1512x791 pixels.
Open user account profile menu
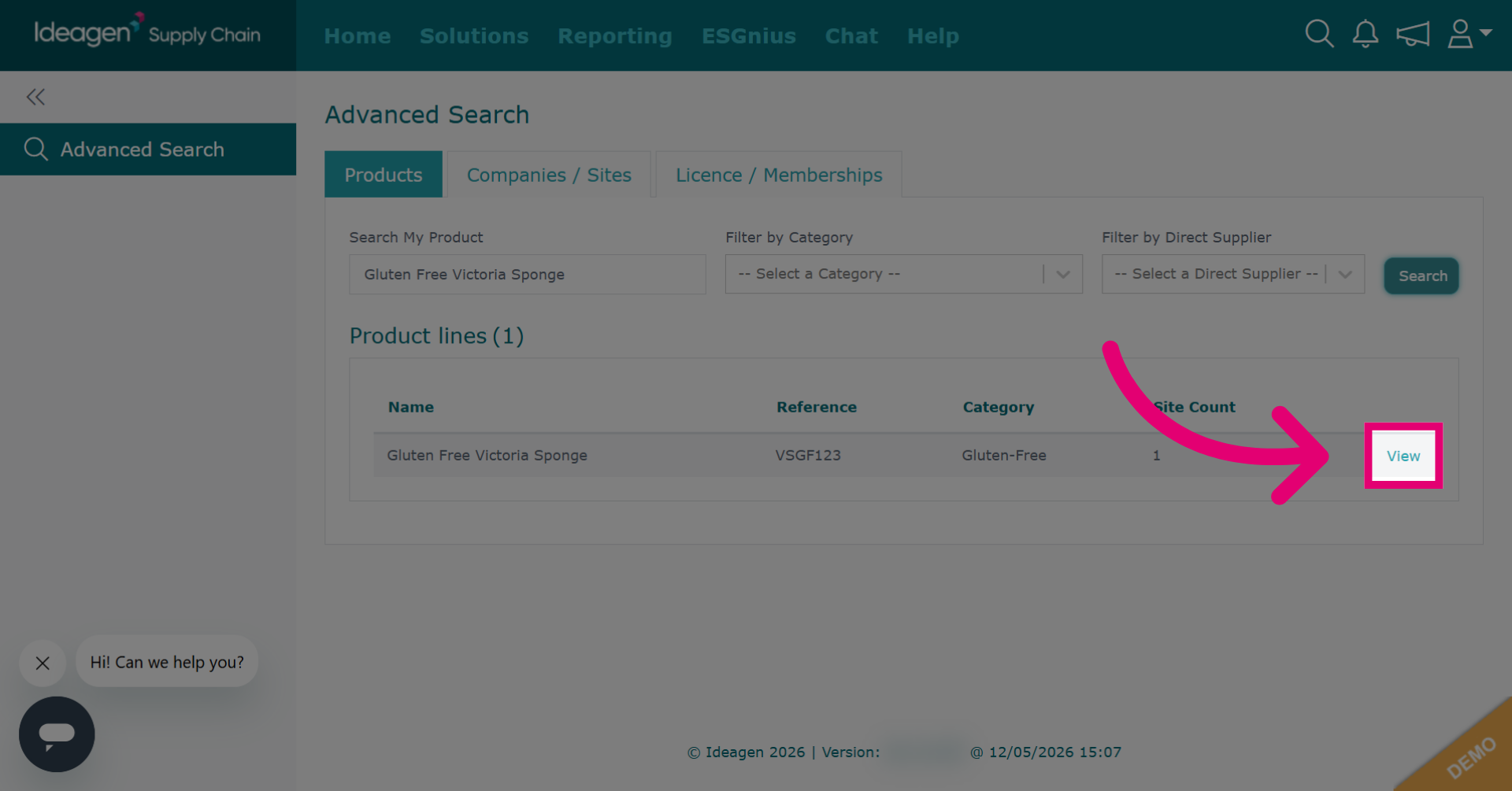tap(1469, 34)
